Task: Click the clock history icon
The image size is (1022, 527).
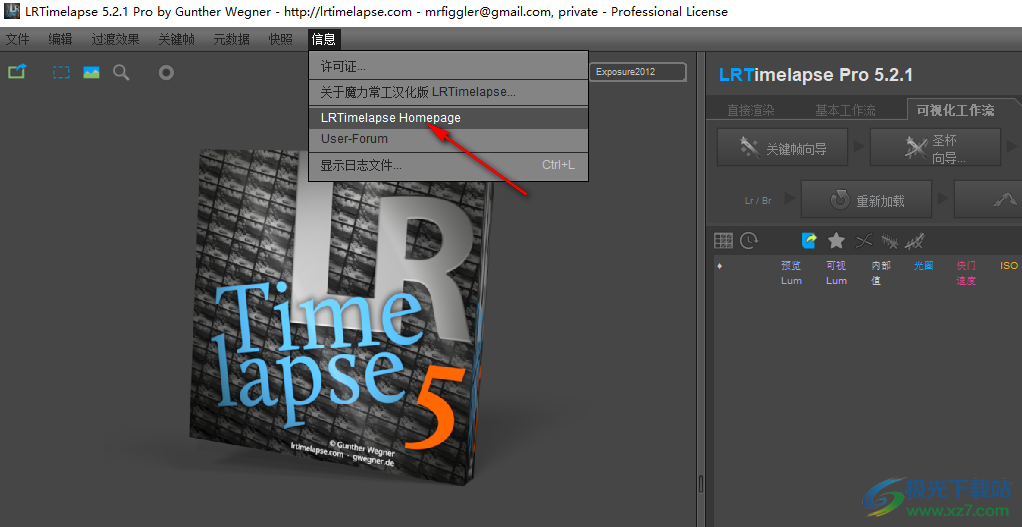Action: tap(749, 240)
